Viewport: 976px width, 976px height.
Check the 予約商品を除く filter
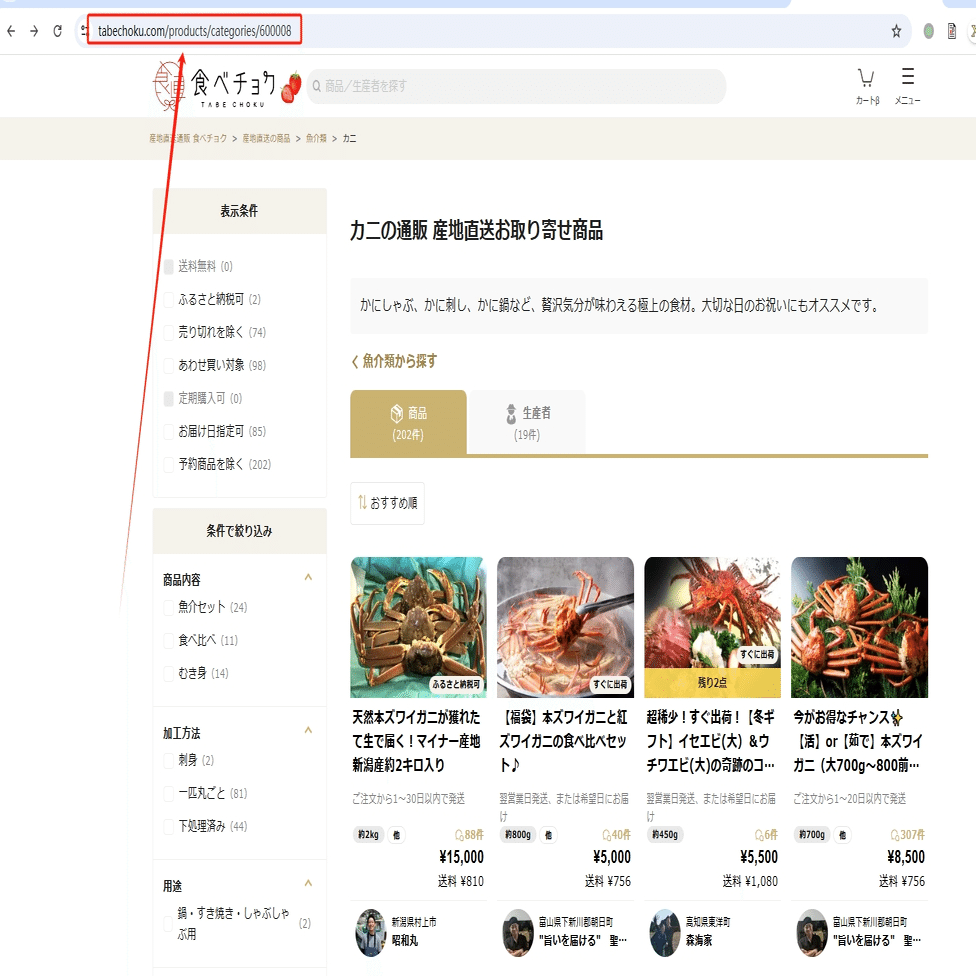pyautogui.click(x=169, y=464)
